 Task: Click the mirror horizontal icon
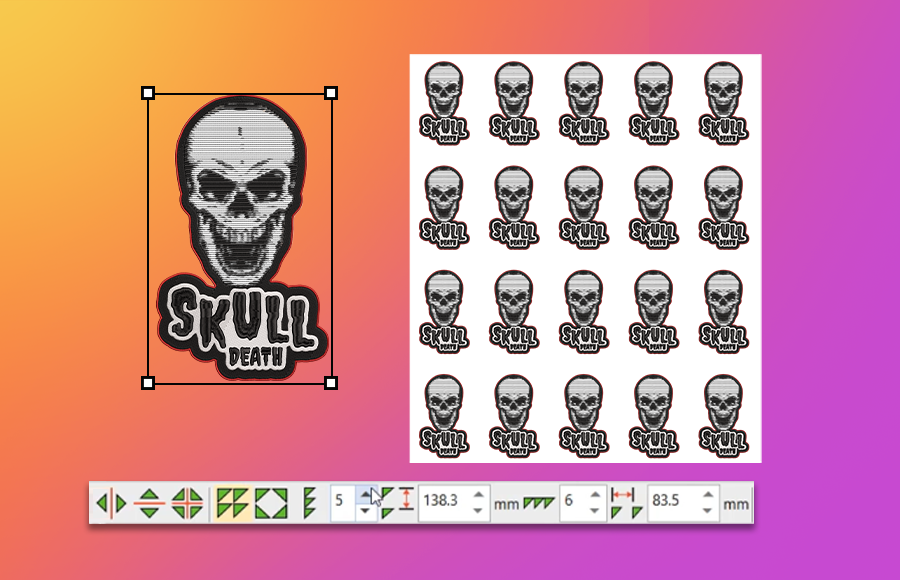(111, 501)
